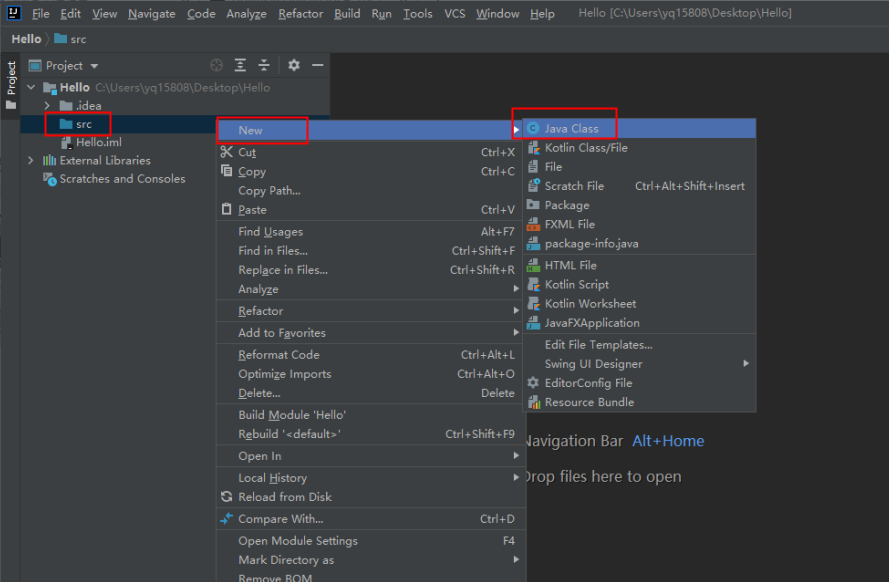Select Edit File Templates...
Viewport: 889px width, 582px height.
(640, 345)
